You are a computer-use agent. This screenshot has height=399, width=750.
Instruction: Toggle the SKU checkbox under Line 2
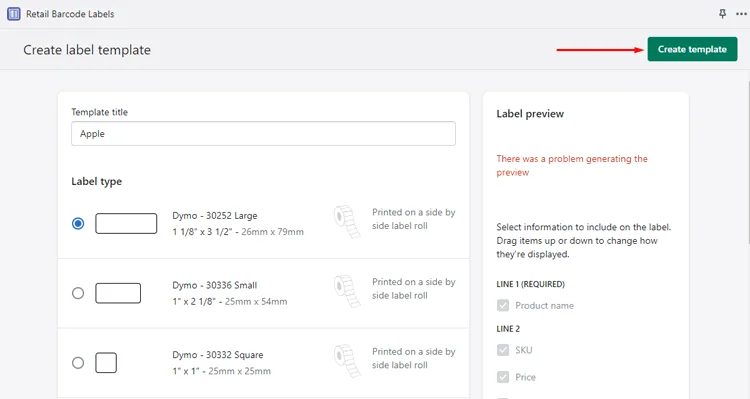pos(503,350)
